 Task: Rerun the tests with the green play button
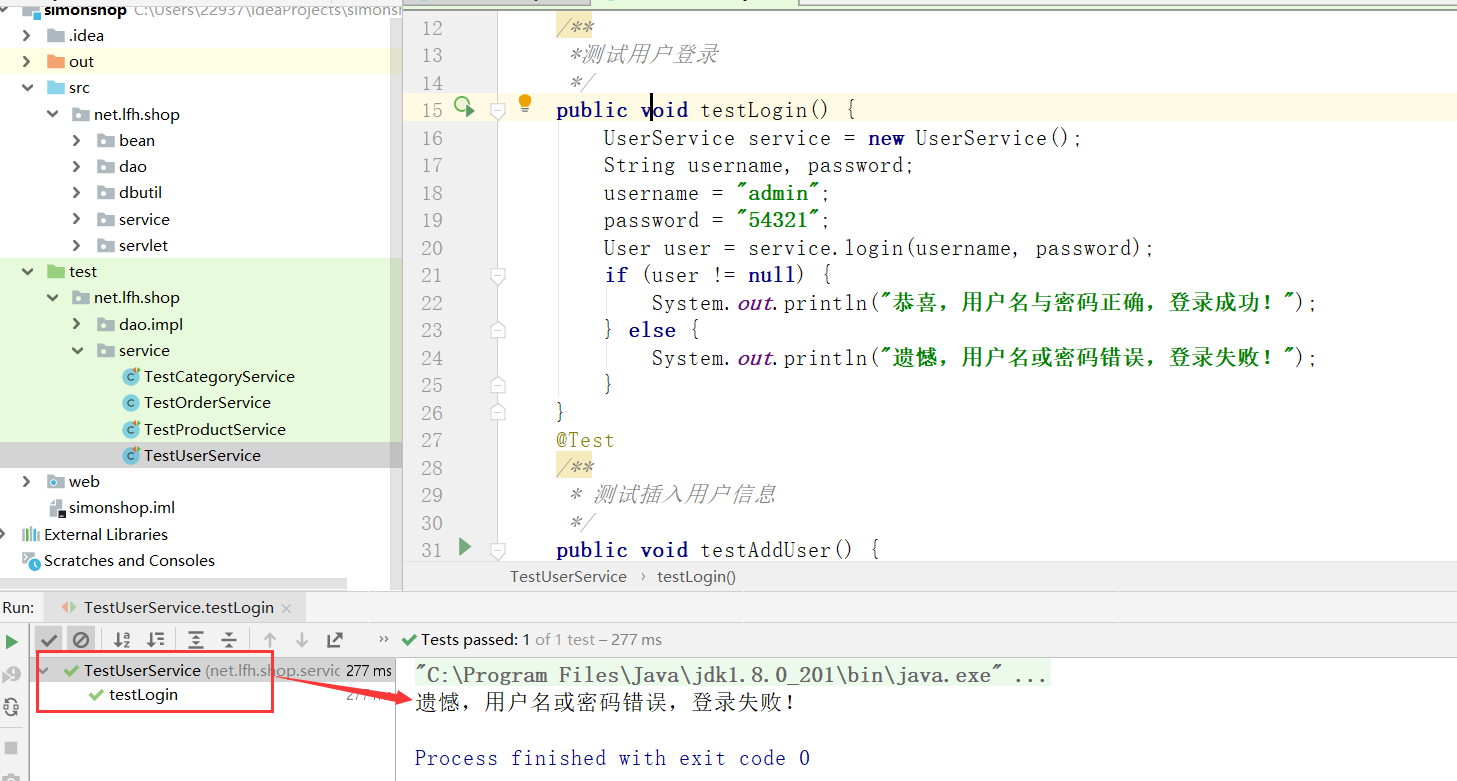coord(12,641)
